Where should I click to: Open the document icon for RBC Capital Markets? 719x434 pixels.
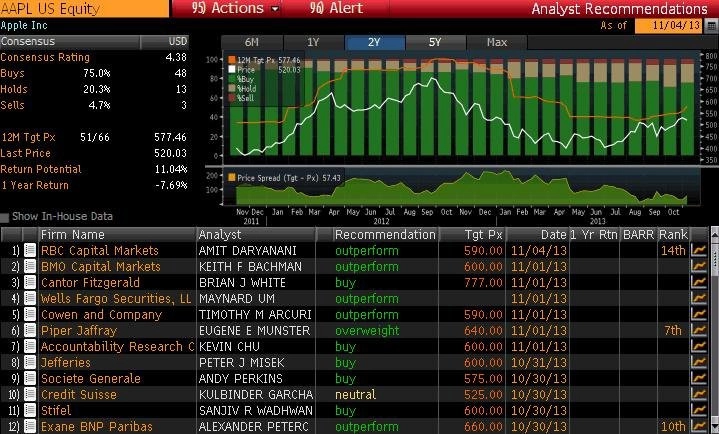click(30, 250)
